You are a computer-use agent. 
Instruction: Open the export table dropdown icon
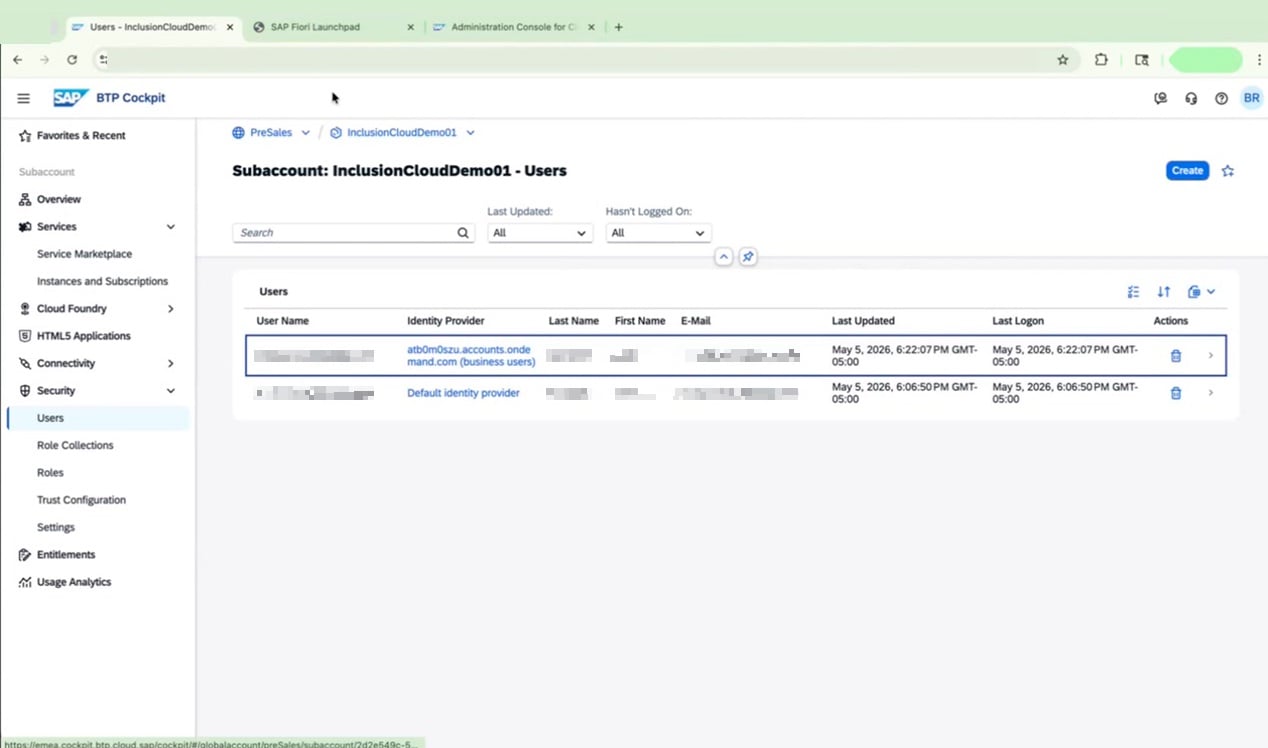pos(1201,292)
